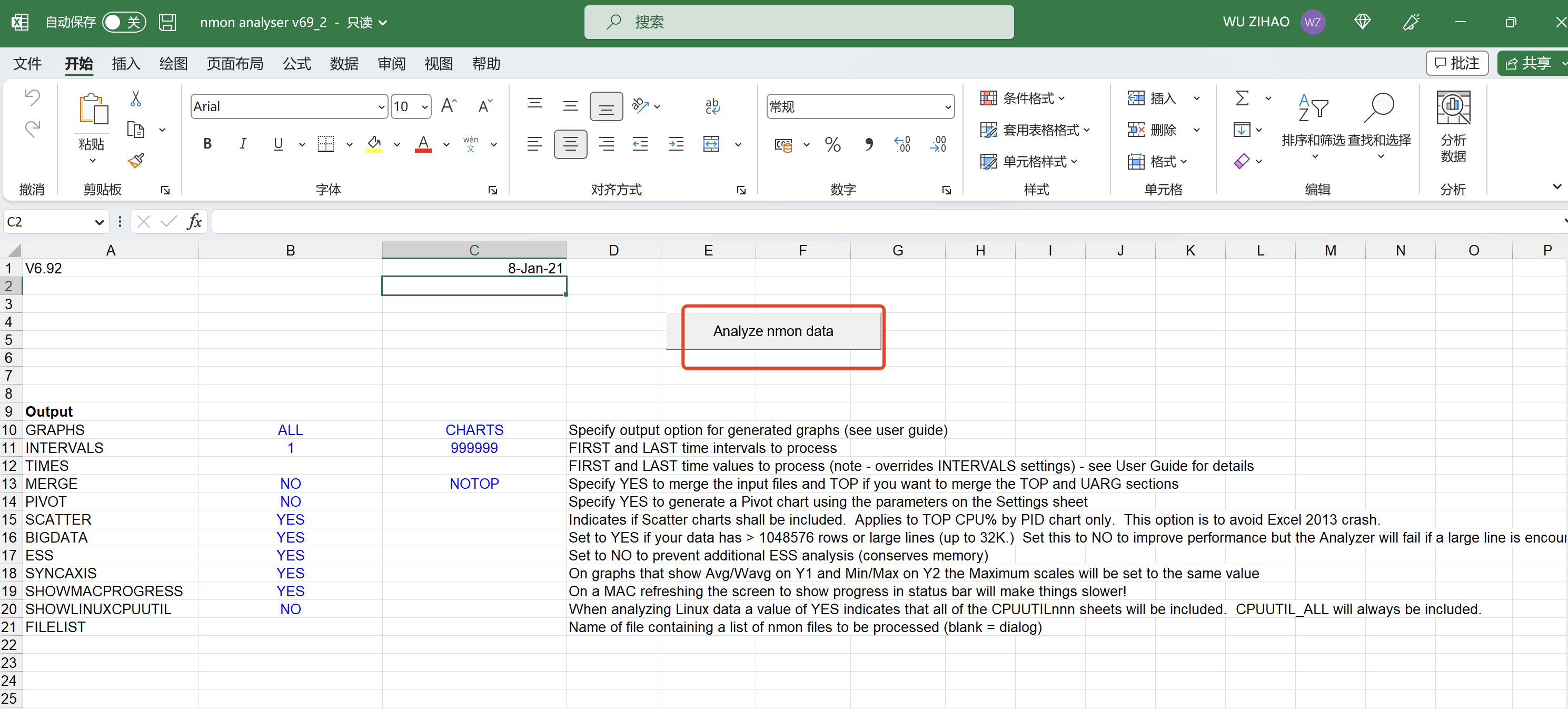Apply the yellow fill color
Screen dimensions: 1568x709
[x=374, y=144]
